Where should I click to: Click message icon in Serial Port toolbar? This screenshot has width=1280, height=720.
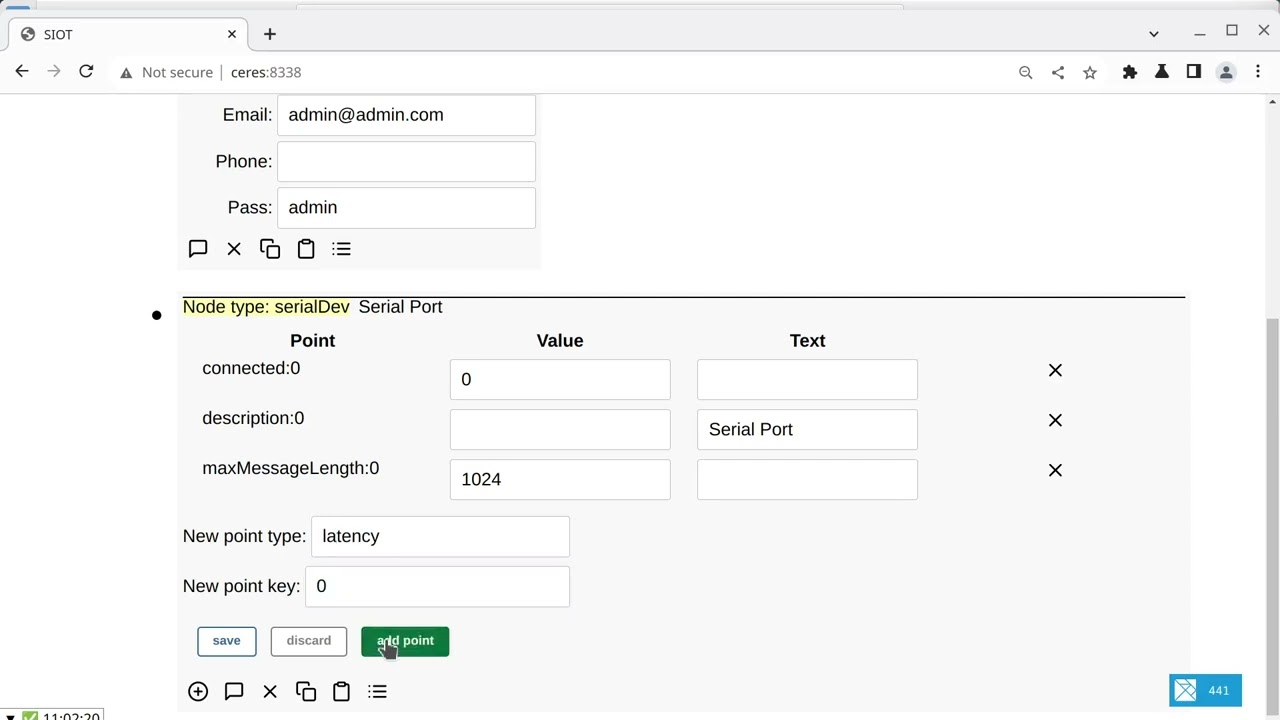click(x=234, y=691)
